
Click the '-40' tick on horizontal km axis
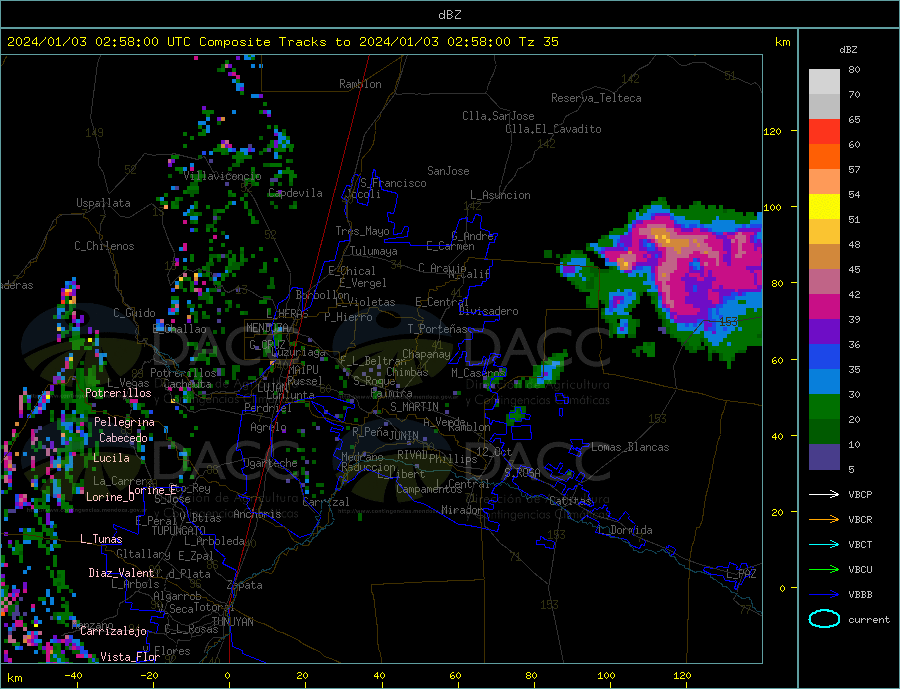[x=73, y=676]
